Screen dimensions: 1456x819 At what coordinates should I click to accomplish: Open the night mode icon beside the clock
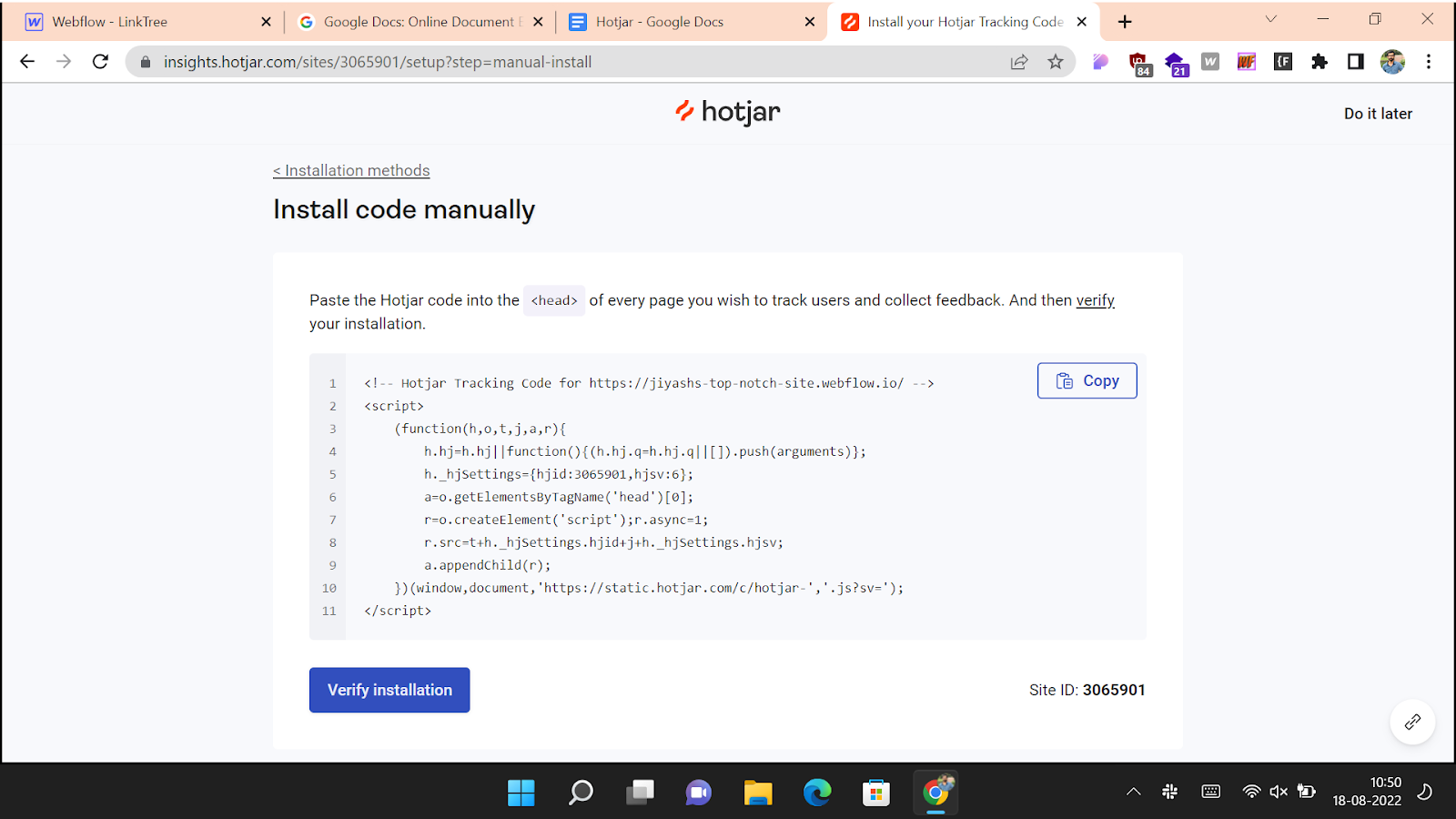pyautogui.click(x=1425, y=792)
